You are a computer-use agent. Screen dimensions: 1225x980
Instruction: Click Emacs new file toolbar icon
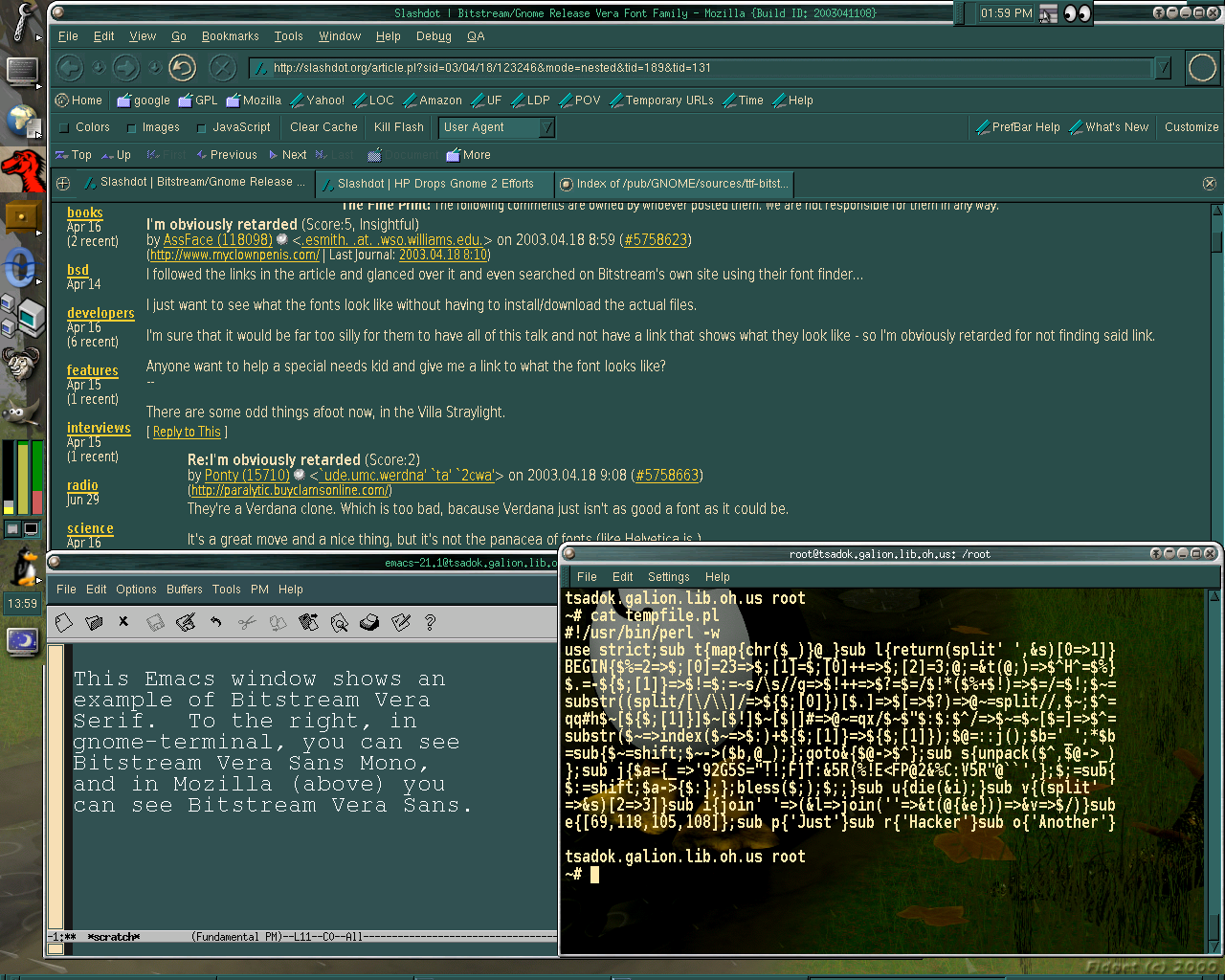[x=64, y=623]
